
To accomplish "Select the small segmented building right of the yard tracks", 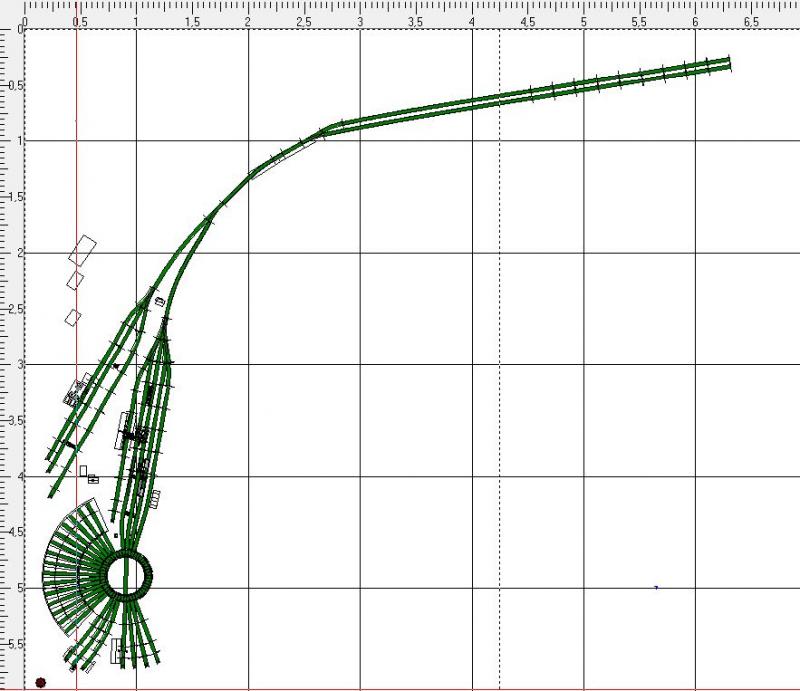I will click(x=155, y=499).
